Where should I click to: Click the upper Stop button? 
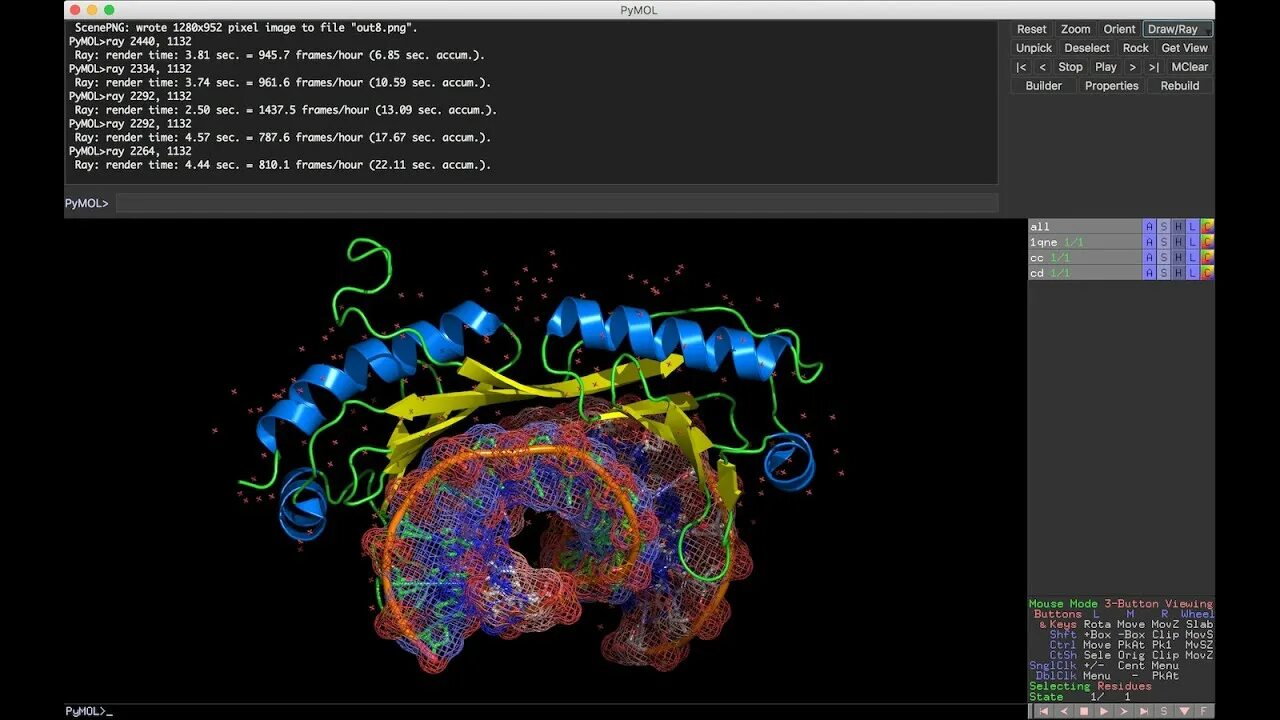tap(1070, 67)
